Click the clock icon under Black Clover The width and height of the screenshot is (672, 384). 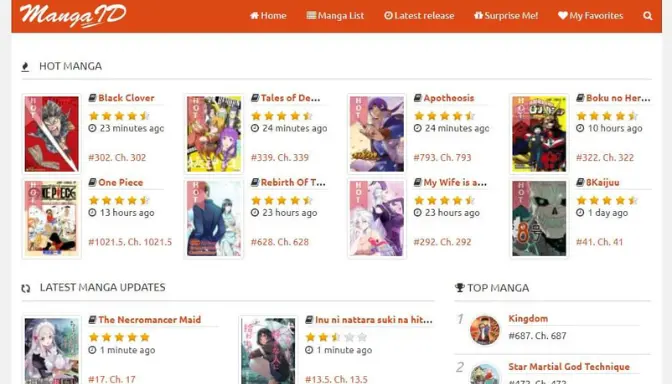pyautogui.click(x=92, y=128)
